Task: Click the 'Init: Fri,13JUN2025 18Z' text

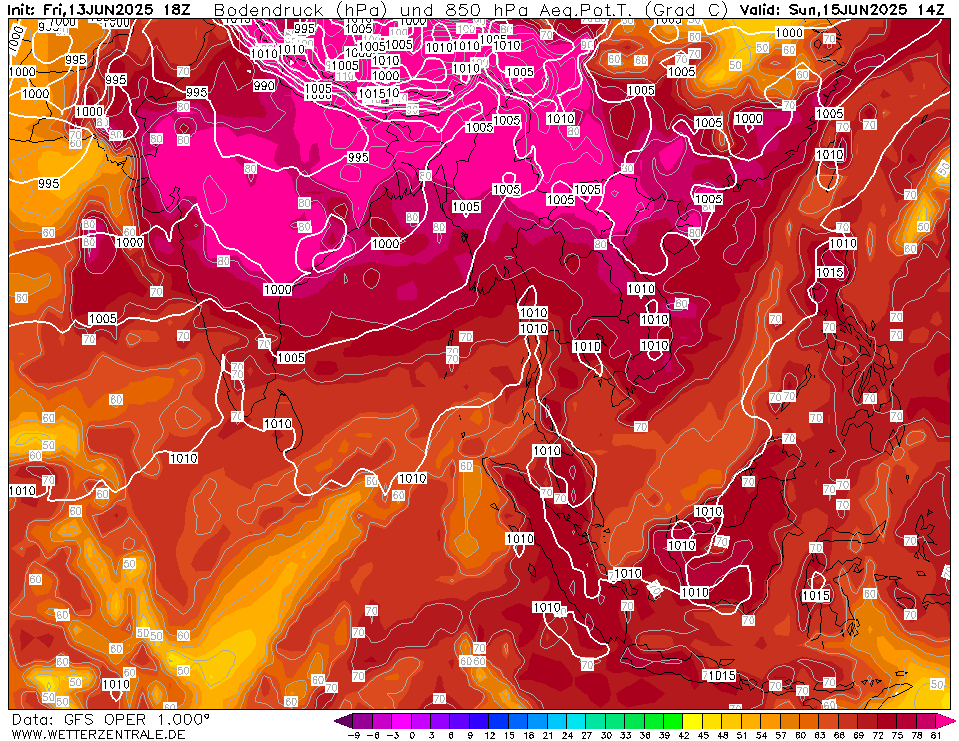Action: tap(100, 9)
